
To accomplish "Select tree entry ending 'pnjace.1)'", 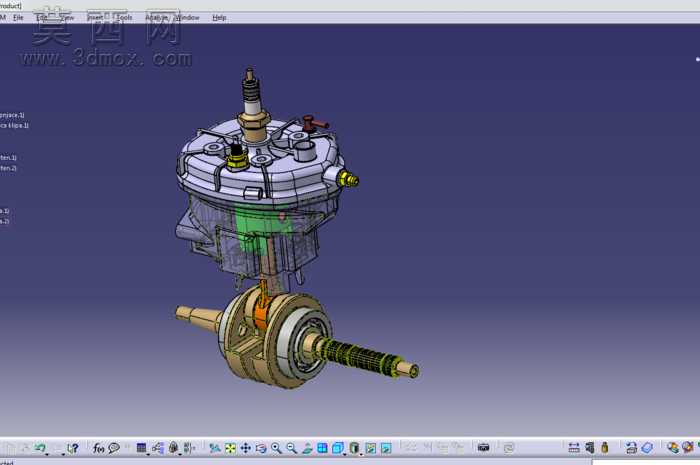I will 12,115.
